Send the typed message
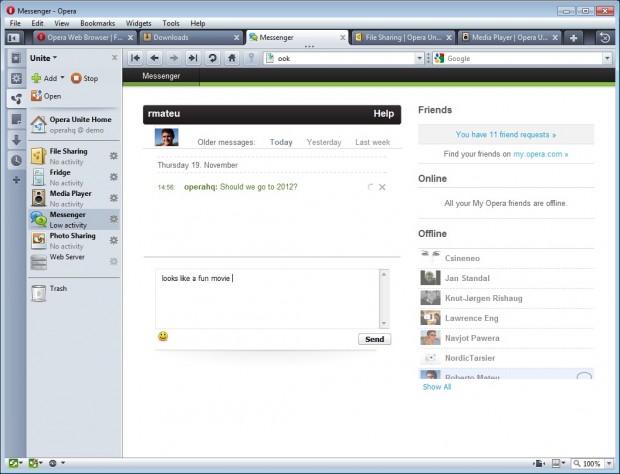Viewport: 620px width, 474px height. tap(374, 339)
